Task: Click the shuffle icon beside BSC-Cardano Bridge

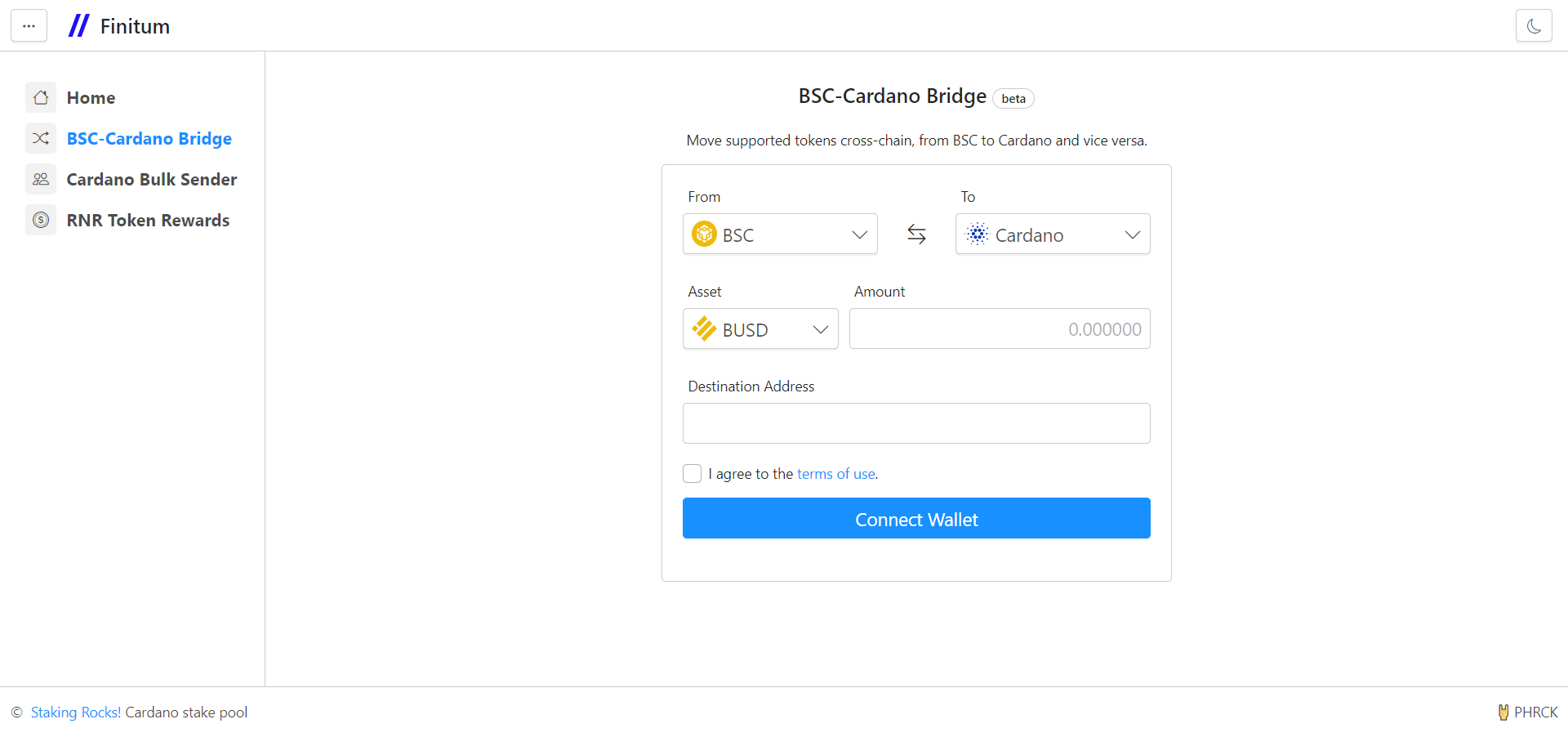Action: click(x=41, y=138)
